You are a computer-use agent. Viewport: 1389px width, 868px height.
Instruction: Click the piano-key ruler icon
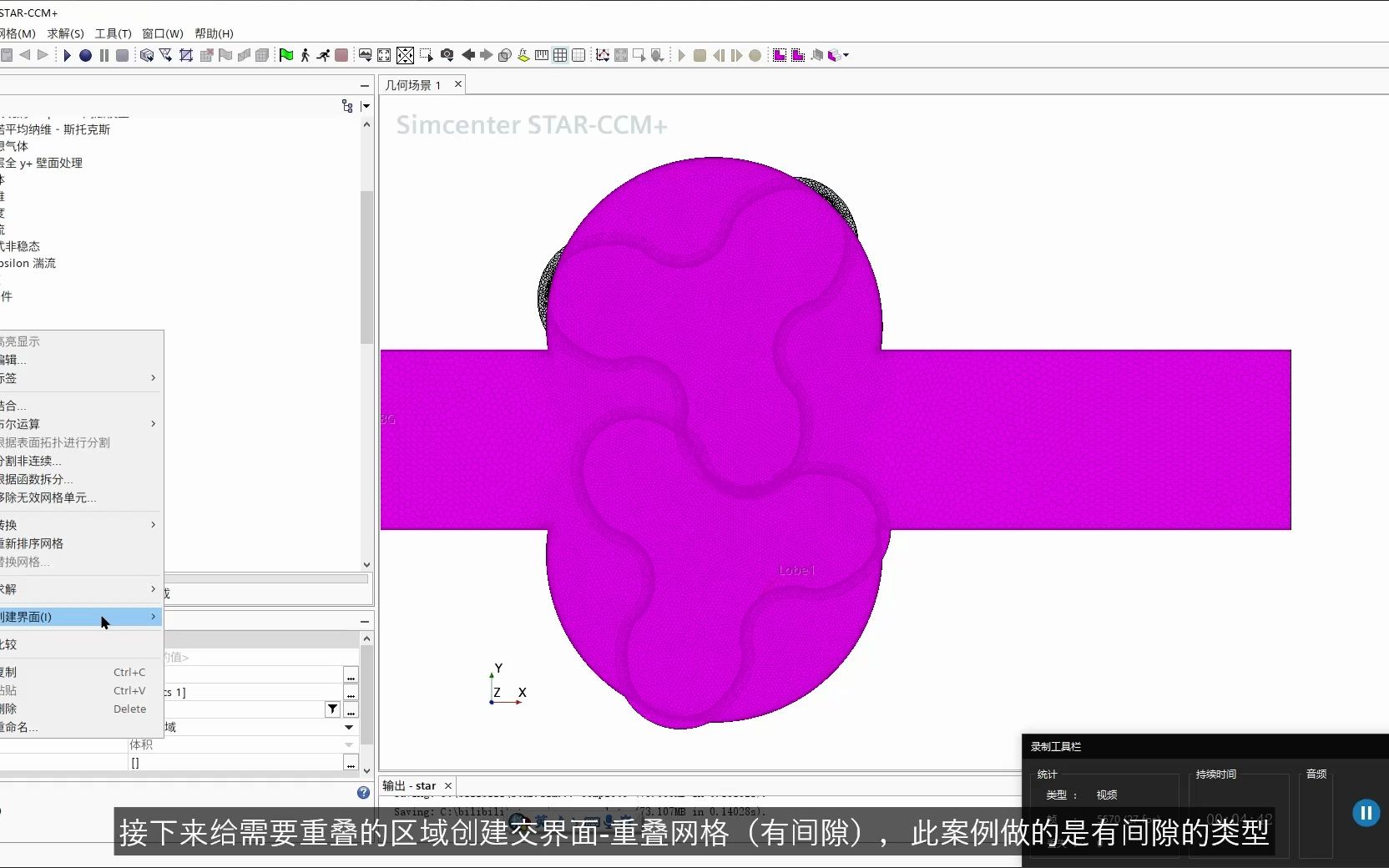(x=542, y=55)
